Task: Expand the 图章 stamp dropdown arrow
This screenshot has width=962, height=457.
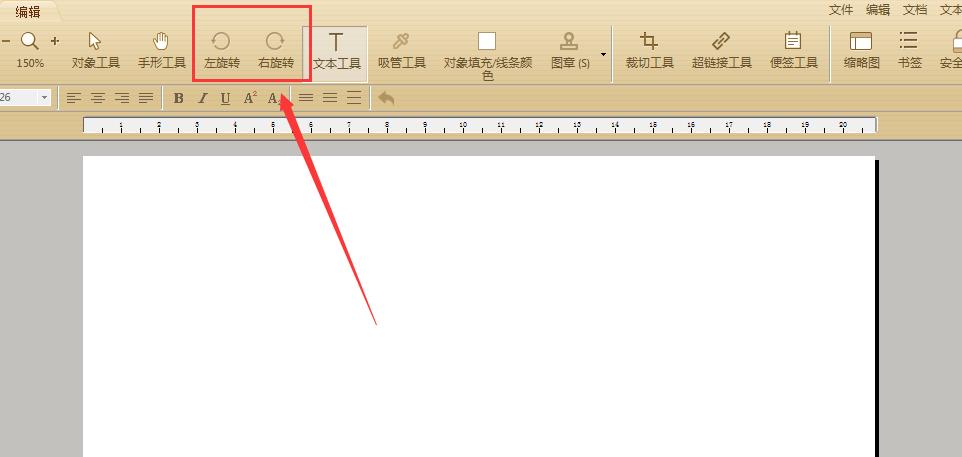Action: (x=603, y=55)
